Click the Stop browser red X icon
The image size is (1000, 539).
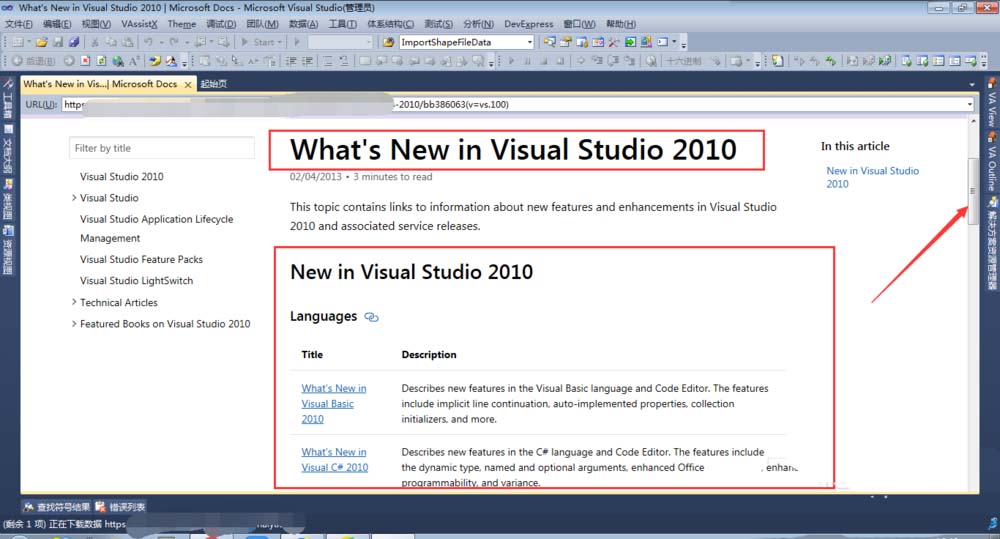tap(85, 61)
